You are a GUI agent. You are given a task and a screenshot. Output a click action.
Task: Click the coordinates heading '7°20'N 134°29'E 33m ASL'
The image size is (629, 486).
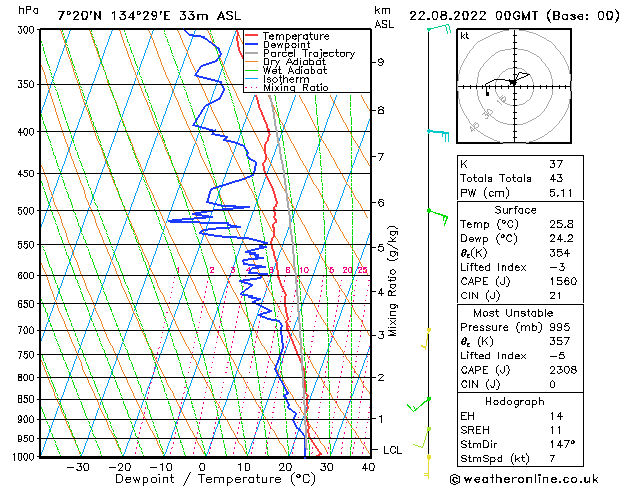pos(149,16)
